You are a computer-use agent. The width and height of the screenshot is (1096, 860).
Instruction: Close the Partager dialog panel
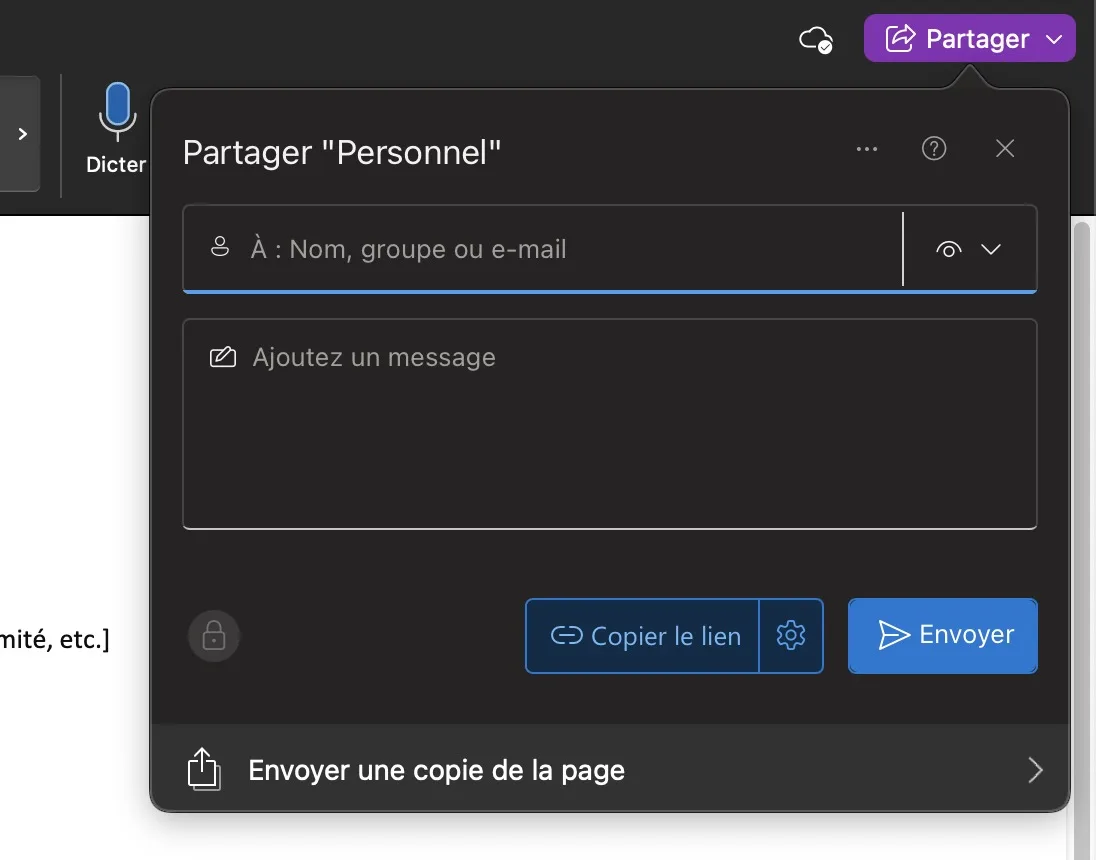click(x=1005, y=149)
